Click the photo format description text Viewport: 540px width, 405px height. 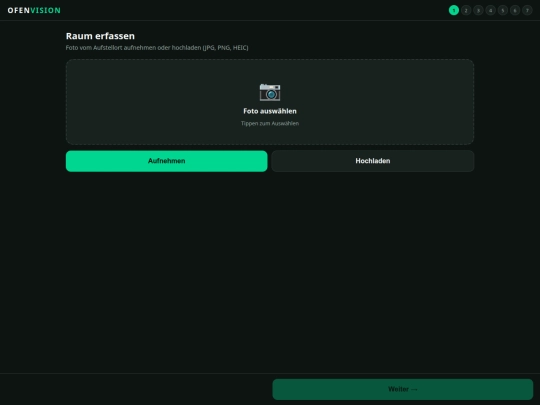157,48
